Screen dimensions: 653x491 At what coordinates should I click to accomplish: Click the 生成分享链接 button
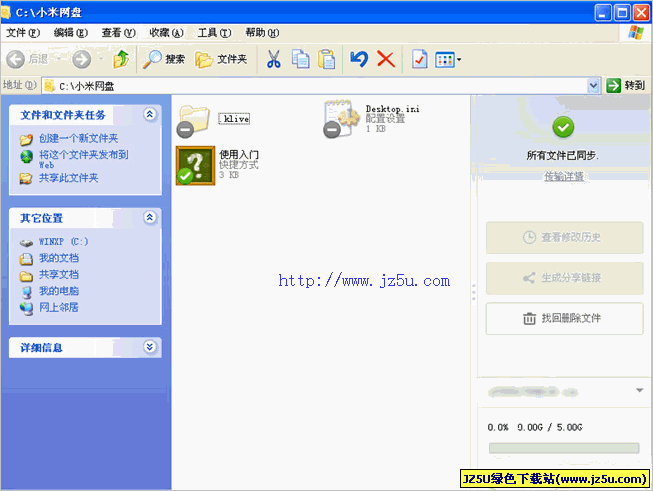coord(564,278)
